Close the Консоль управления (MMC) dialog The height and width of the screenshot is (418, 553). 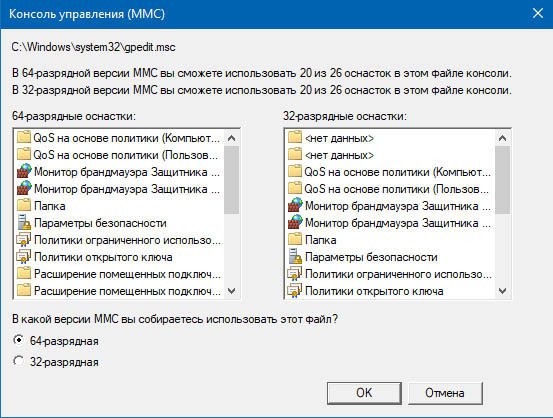tap(537, 13)
